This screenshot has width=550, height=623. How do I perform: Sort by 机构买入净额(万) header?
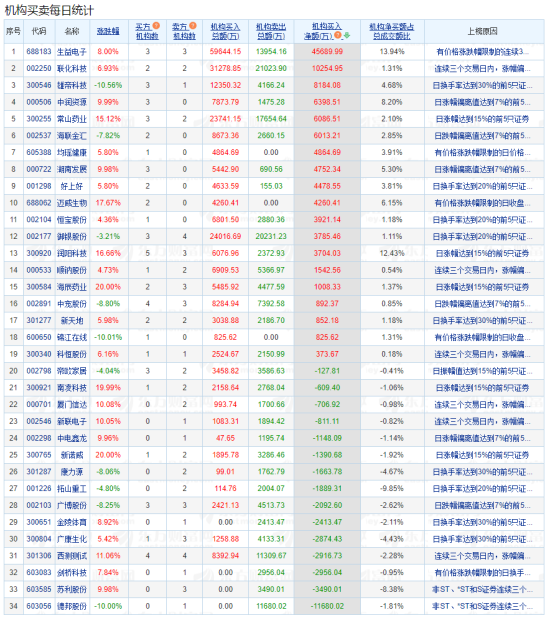pos(323,31)
